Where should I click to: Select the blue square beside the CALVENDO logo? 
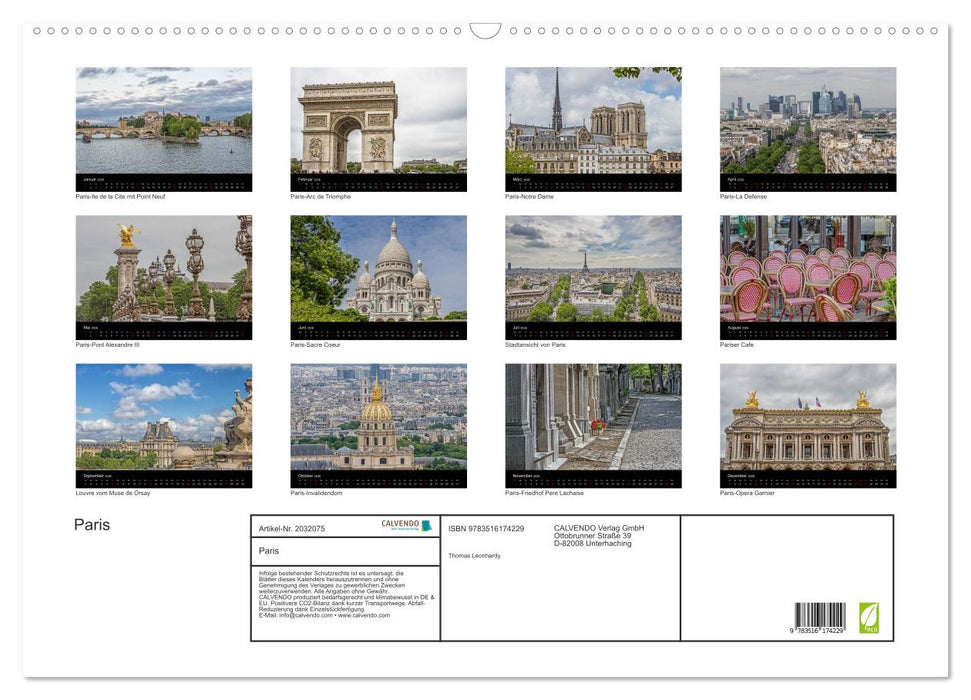pos(428,523)
